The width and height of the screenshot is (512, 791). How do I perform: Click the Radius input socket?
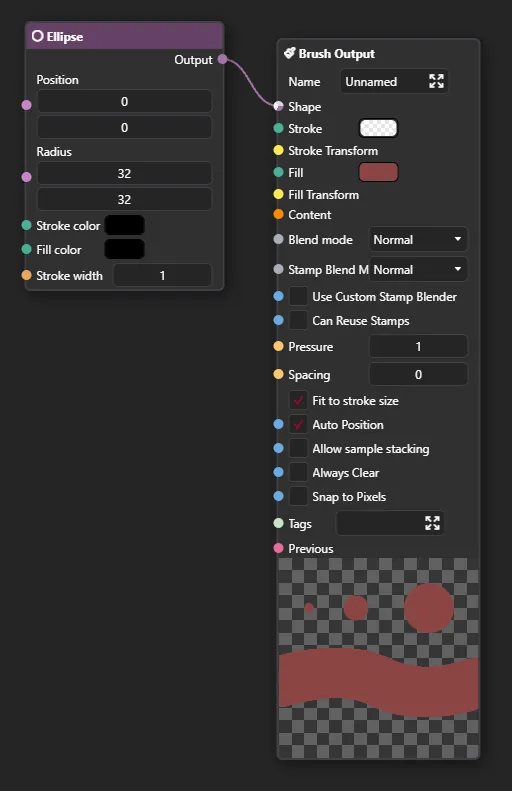pyautogui.click(x=27, y=177)
